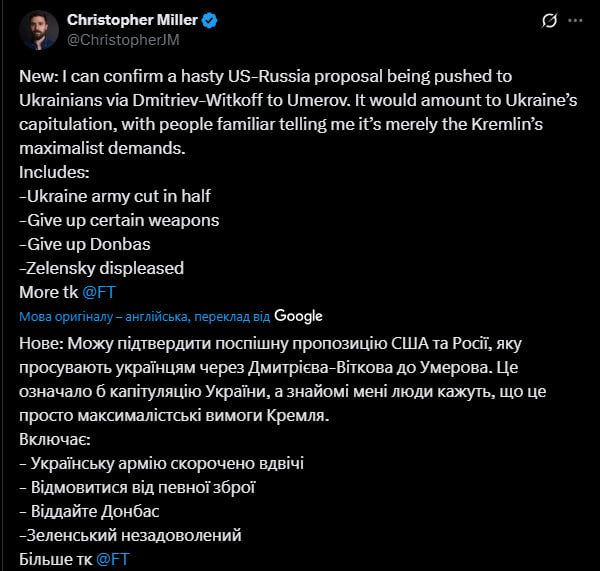Click the line "-Zelensky displeased"
Image resolution: width=600 pixels, height=571 pixels.
(102, 268)
